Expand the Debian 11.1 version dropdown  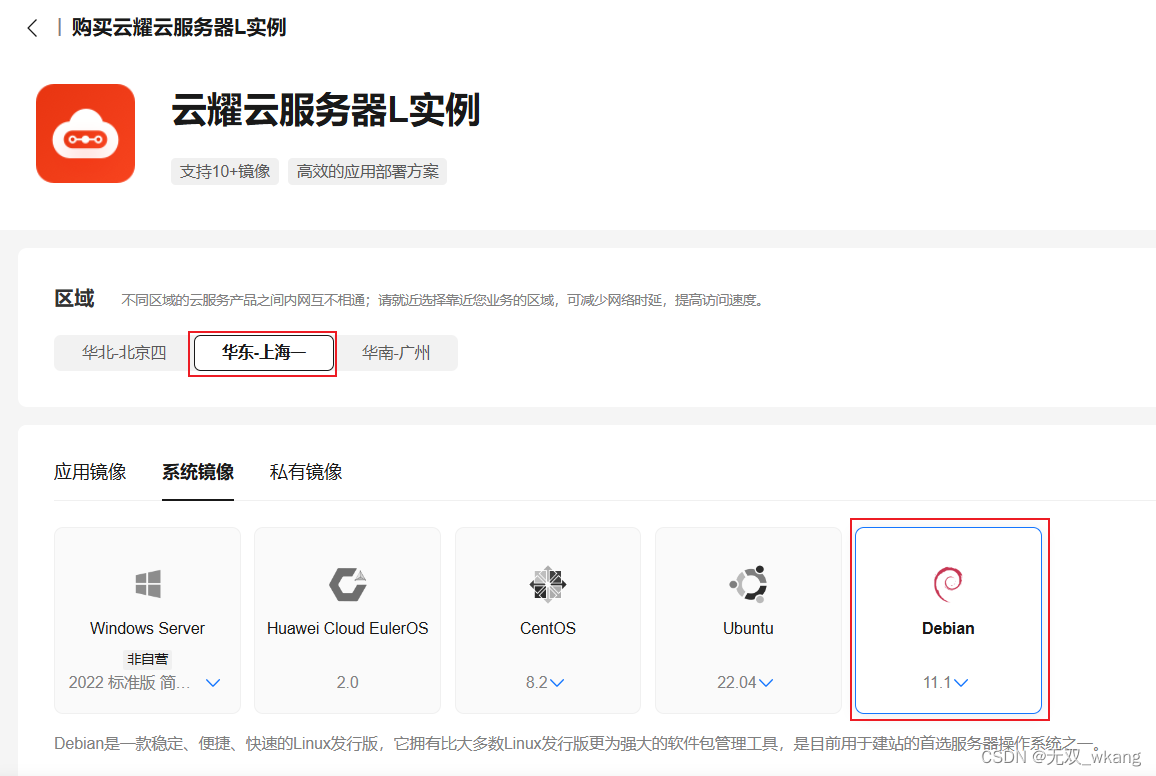pyautogui.click(x=961, y=683)
